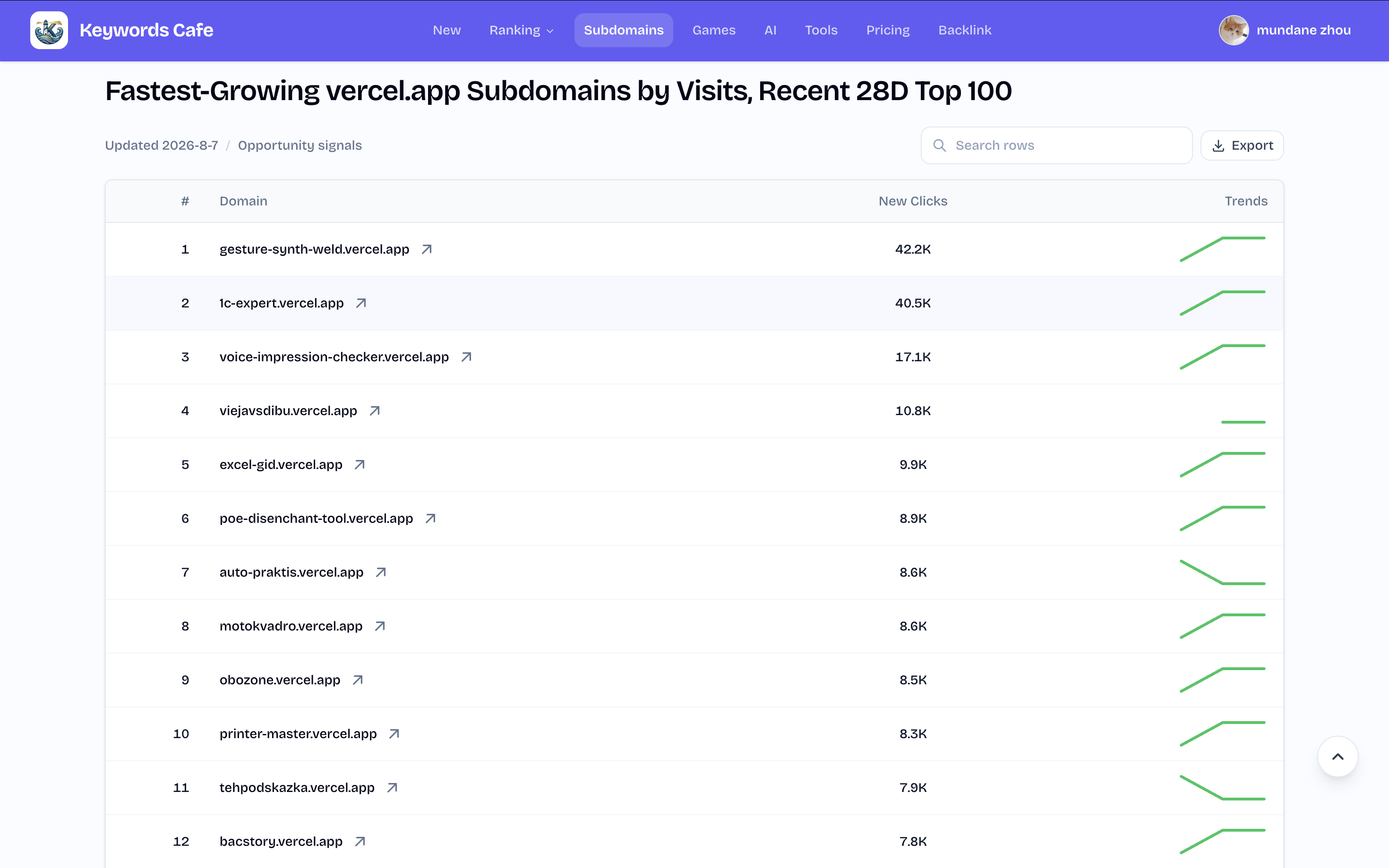Open the AI tab

(x=770, y=30)
